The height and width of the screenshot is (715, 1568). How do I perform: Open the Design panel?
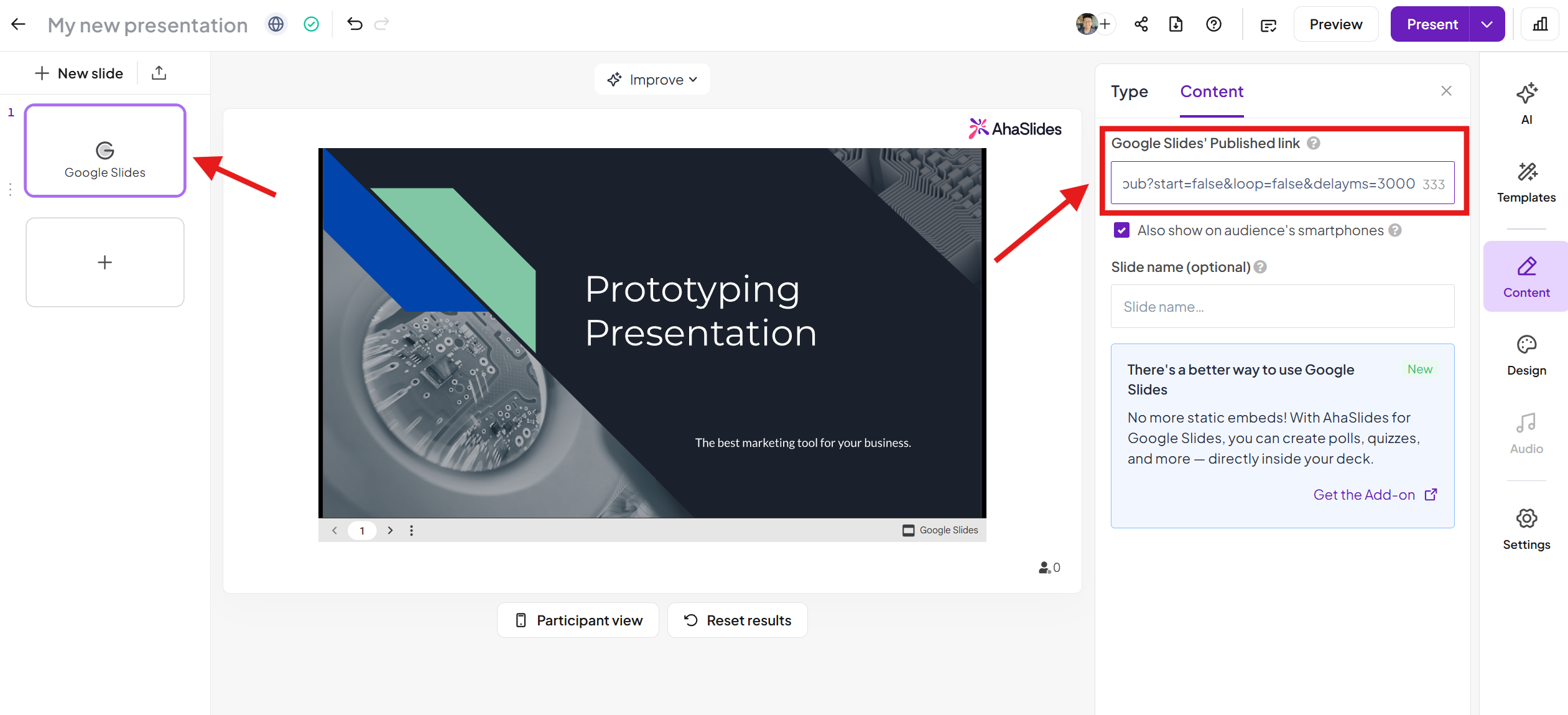(1526, 355)
